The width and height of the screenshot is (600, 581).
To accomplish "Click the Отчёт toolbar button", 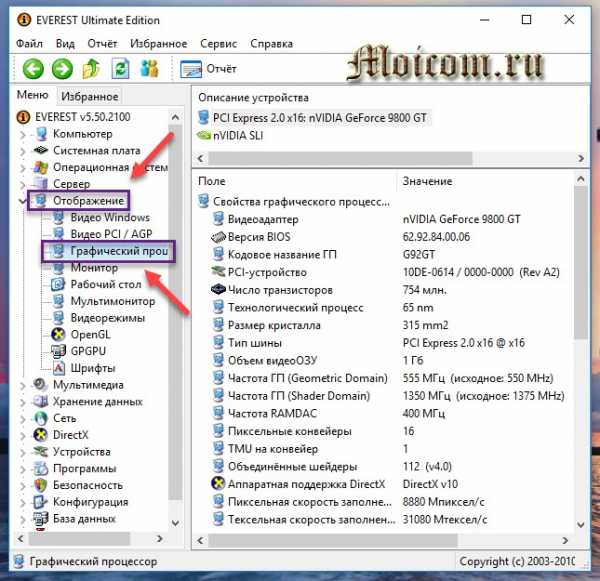I will tap(209, 69).
